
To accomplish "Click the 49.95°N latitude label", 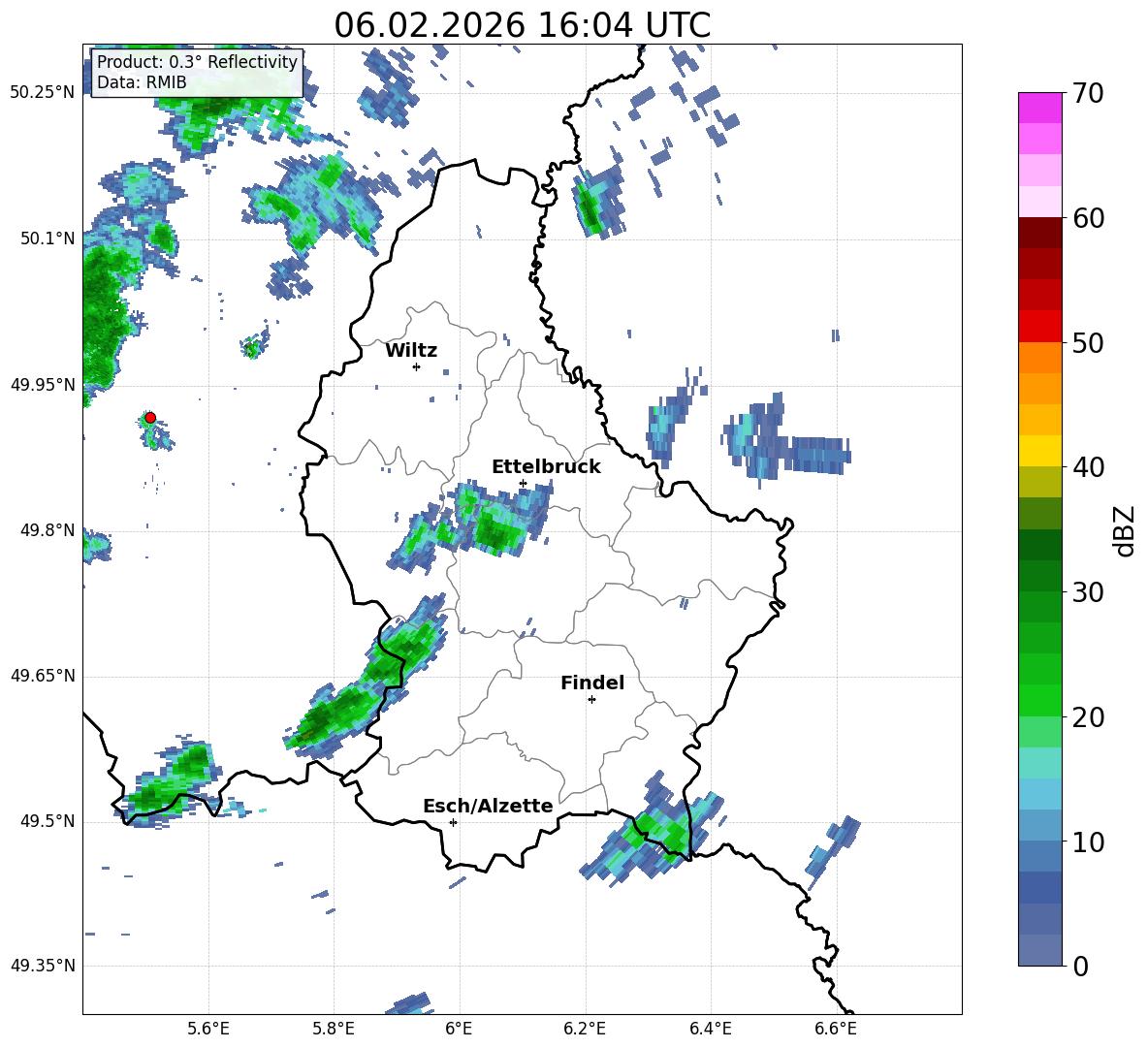I will [43, 385].
